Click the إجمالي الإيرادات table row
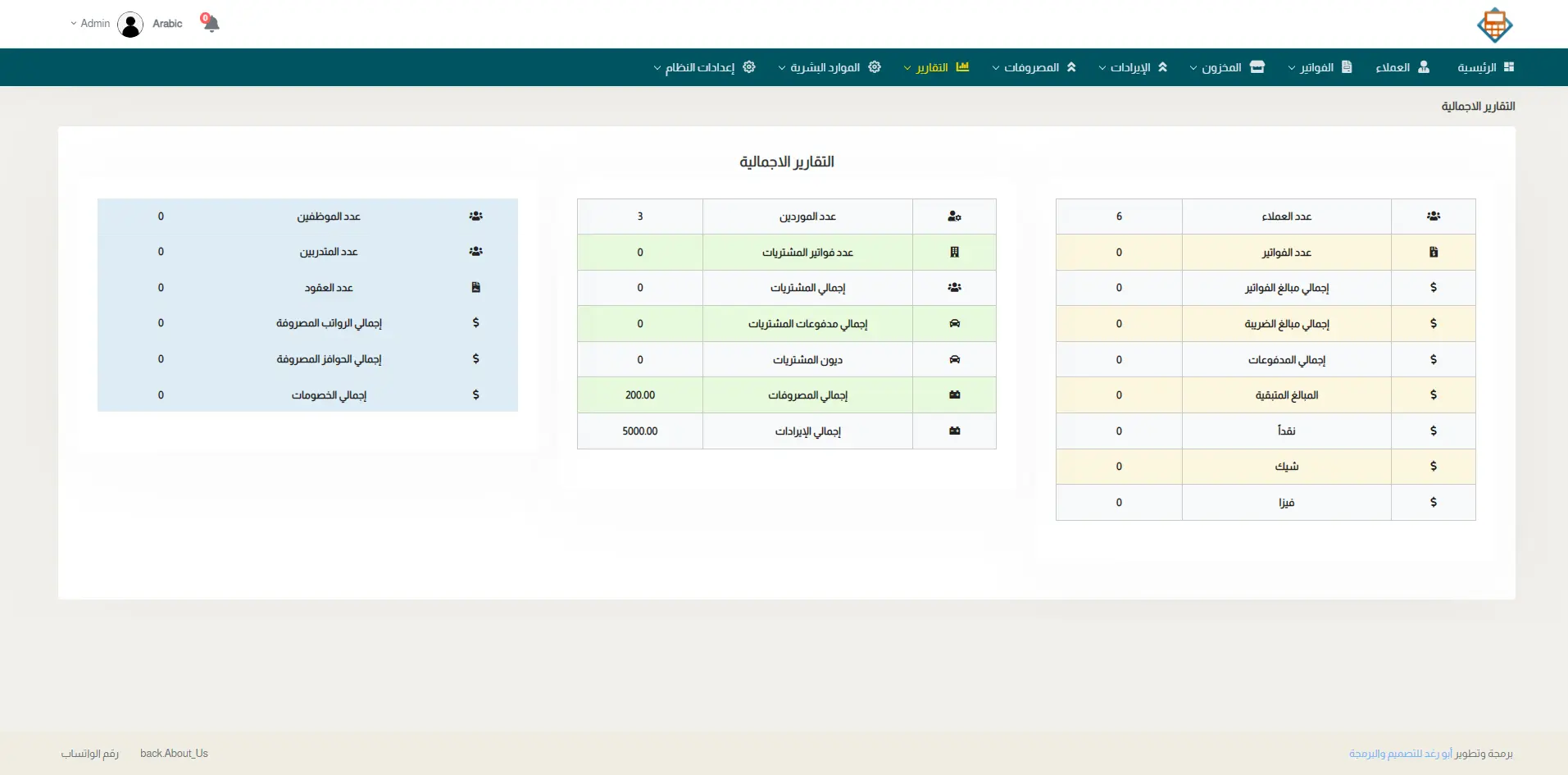 tap(807, 431)
